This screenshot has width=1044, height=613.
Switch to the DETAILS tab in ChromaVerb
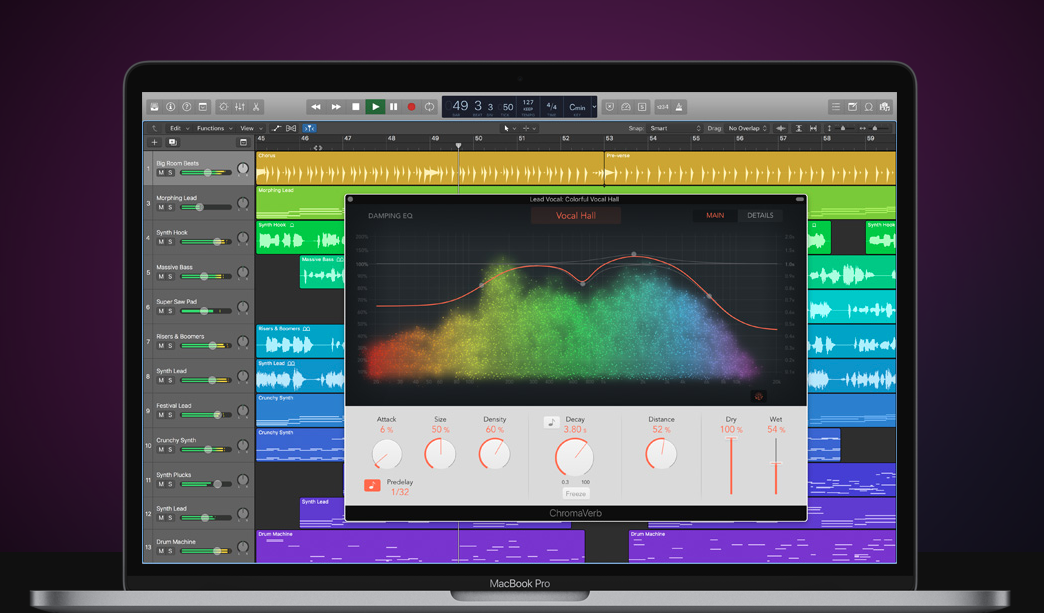760,216
